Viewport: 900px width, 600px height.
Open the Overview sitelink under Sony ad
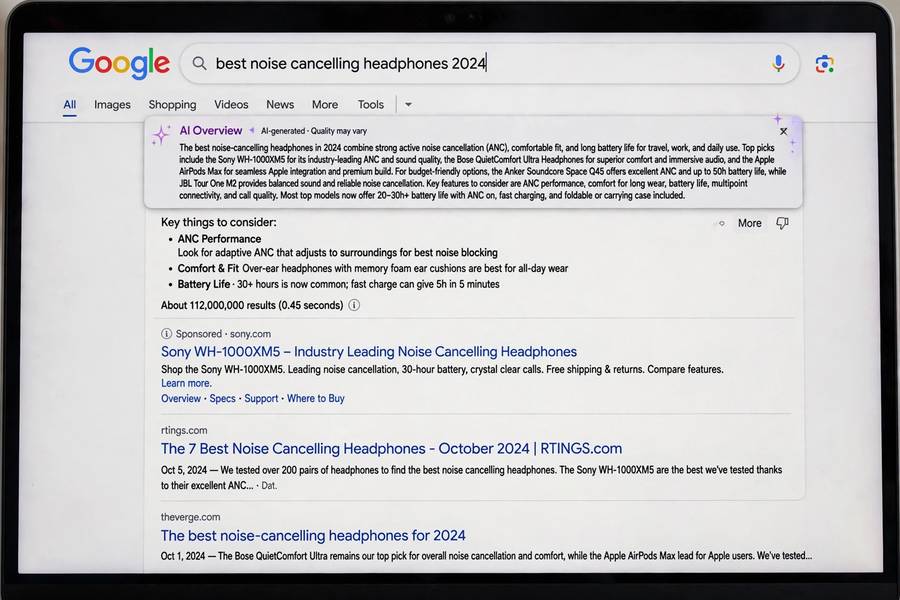click(181, 398)
